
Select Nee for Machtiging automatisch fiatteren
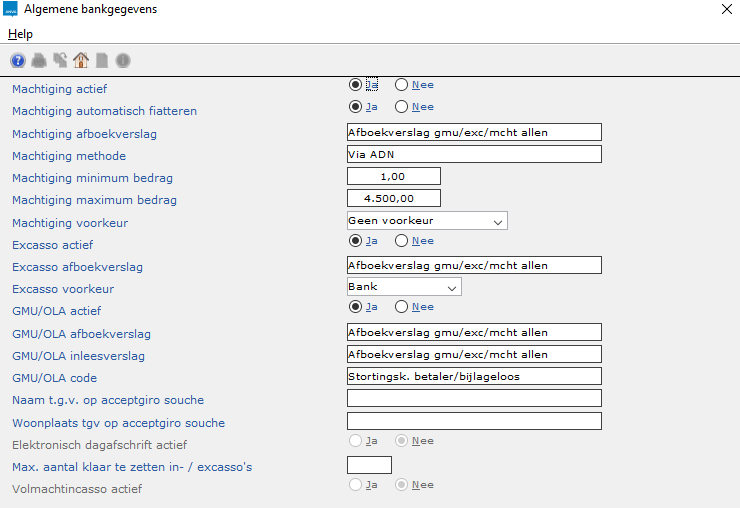[402, 107]
